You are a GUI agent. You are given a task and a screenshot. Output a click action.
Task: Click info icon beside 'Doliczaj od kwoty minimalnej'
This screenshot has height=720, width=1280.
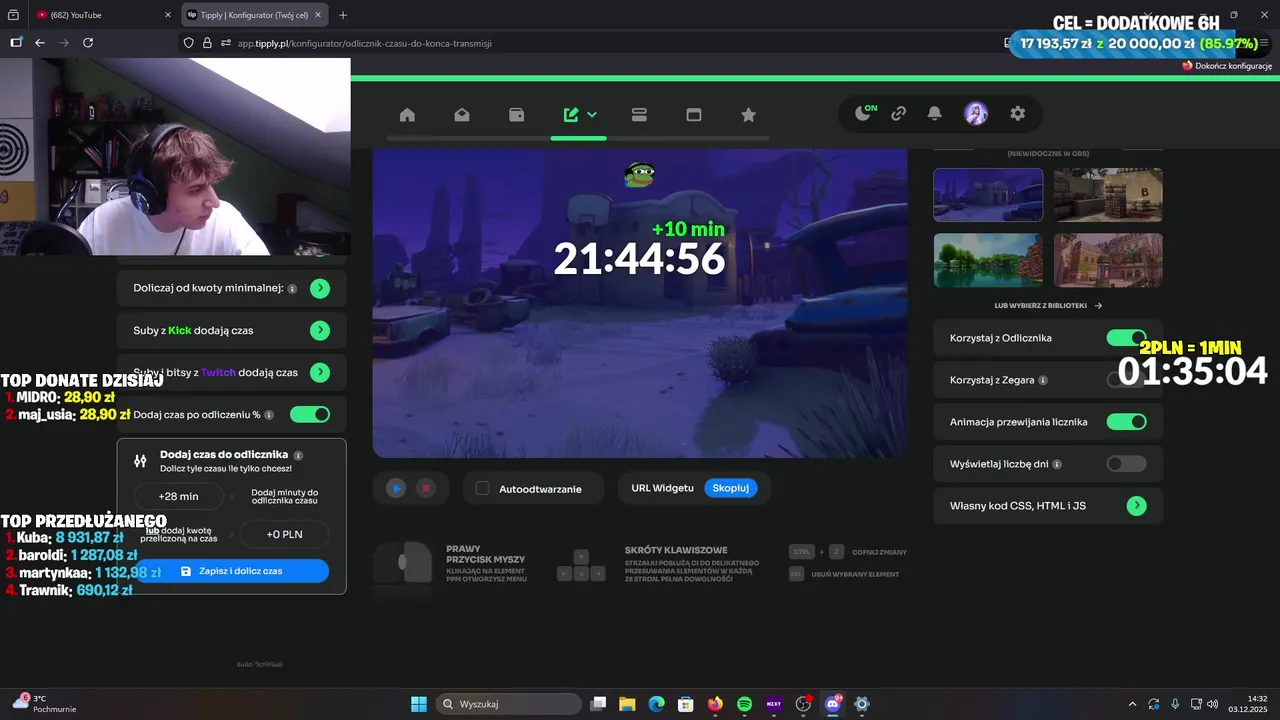click(292, 288)
